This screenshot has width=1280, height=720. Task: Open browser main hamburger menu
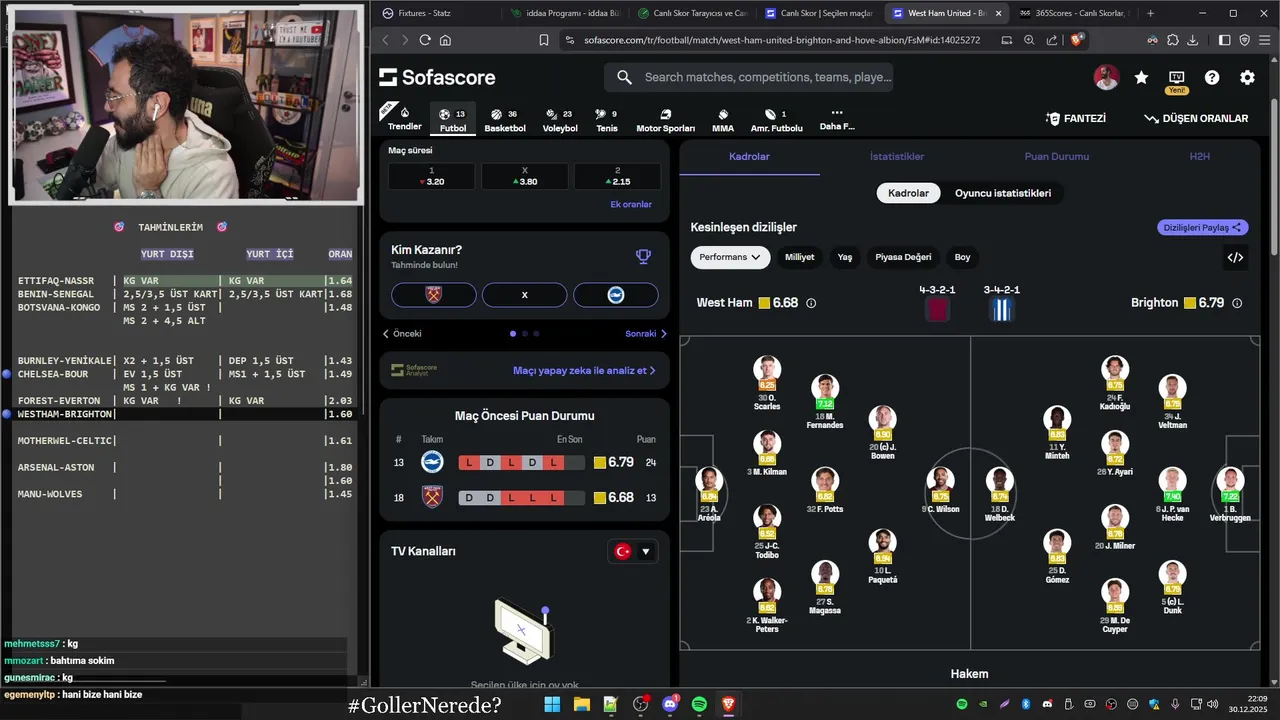[x=1264, y=40]
